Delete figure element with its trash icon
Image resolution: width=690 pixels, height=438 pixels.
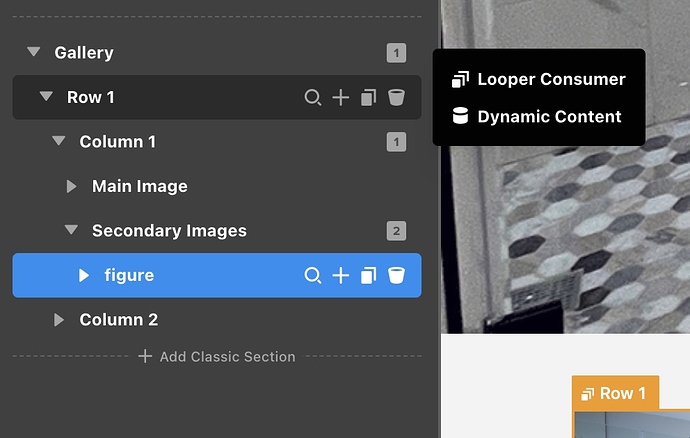tap(396, 275)
